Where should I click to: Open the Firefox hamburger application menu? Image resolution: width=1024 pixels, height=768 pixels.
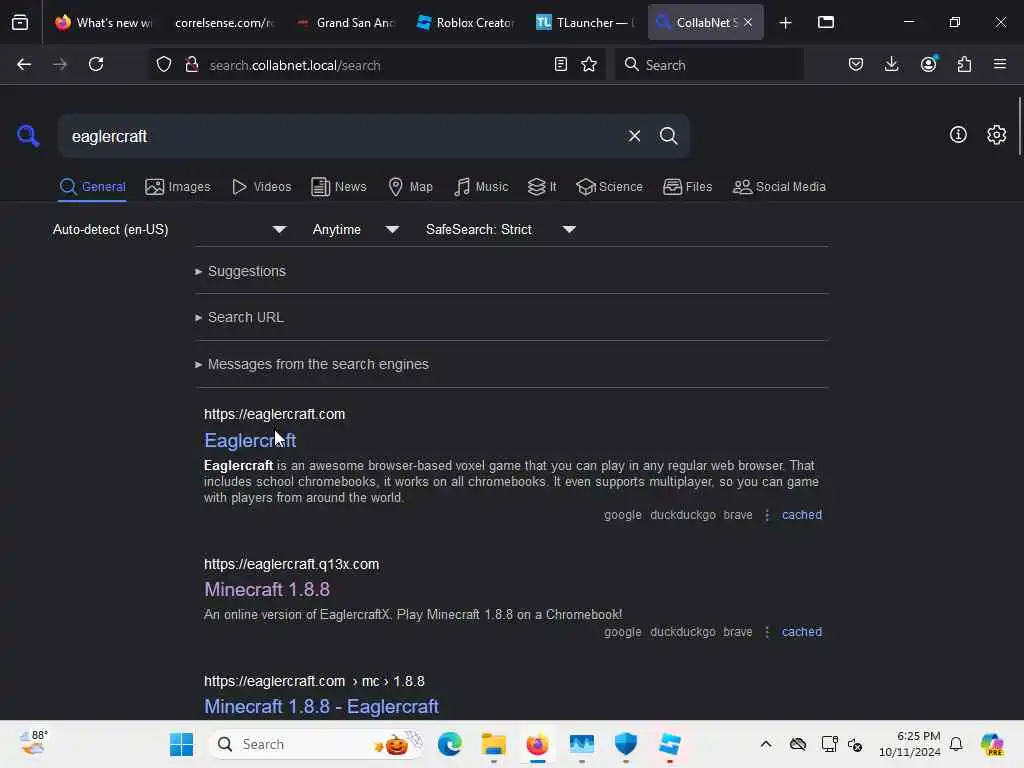(x=1000, y=65)
